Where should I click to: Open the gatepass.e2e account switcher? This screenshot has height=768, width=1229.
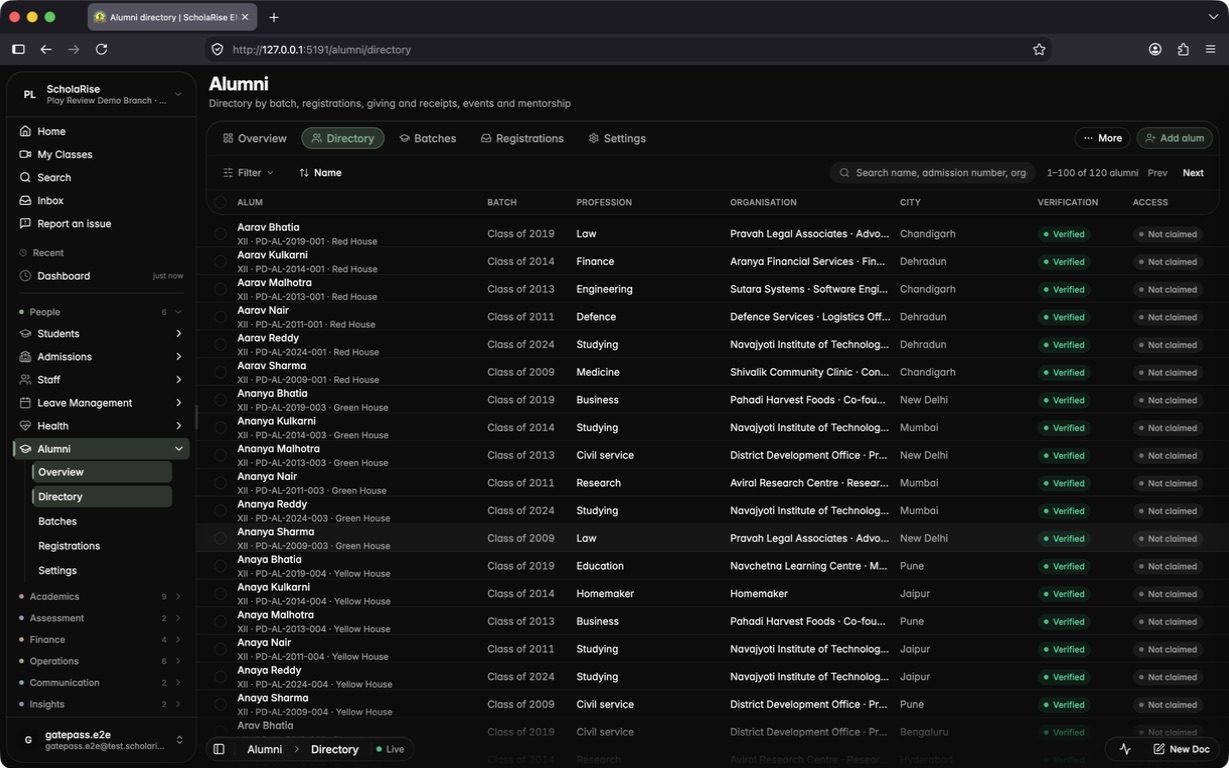102,740
